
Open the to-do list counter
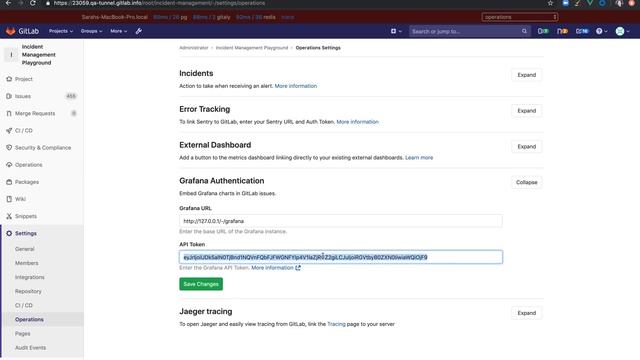click(x=582, y=31)
